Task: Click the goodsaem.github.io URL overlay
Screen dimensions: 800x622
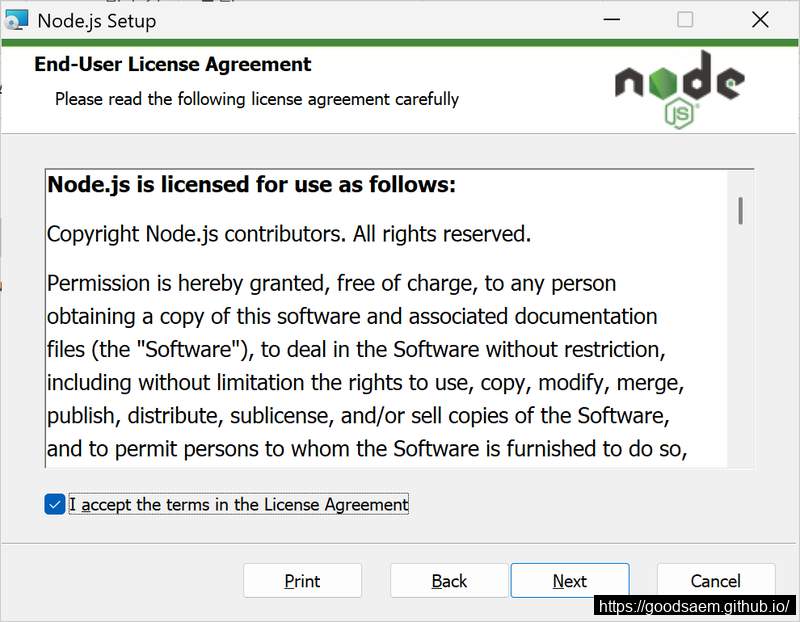Action: [x=694, y=606]
